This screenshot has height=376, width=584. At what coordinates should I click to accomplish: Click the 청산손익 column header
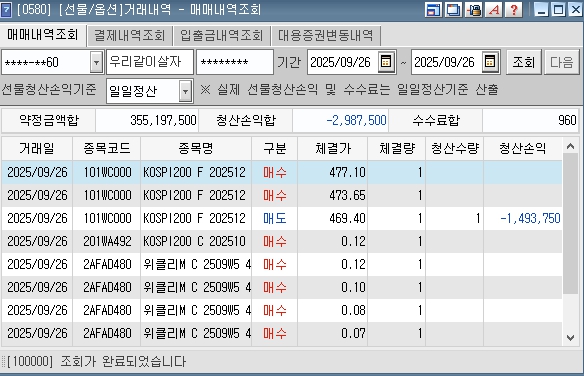click(523, 149)
